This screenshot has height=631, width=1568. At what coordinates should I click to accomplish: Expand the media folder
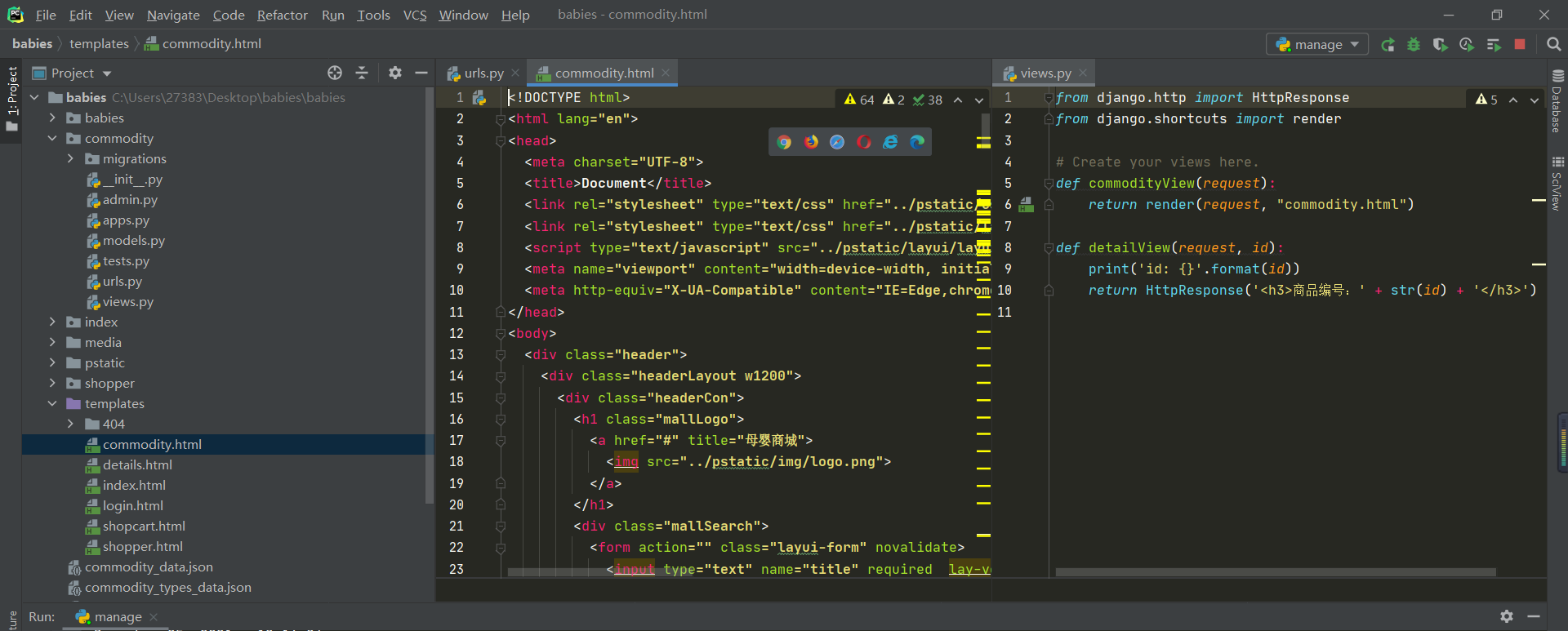point(52,342)
